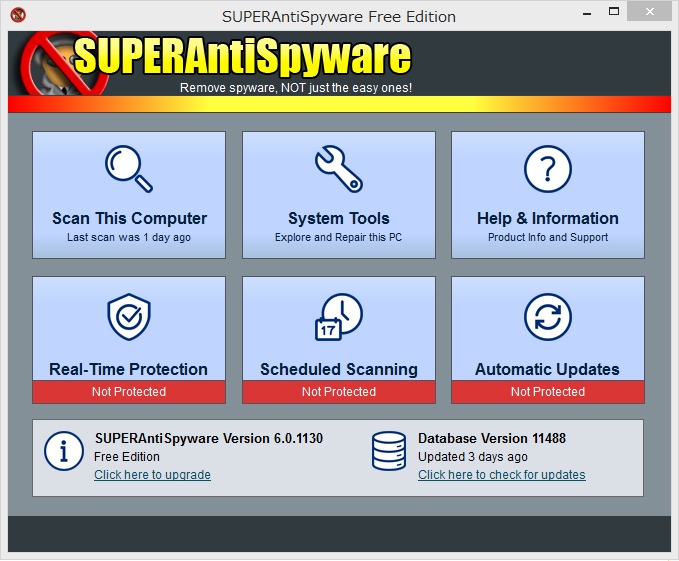679x561 pixels.
Task: Click 'Free Edition' text in info panel
Action: 127,457
